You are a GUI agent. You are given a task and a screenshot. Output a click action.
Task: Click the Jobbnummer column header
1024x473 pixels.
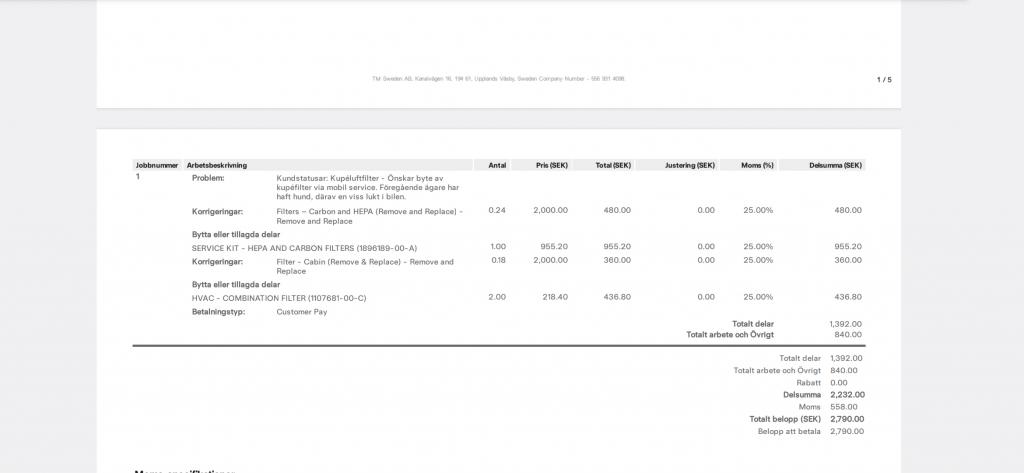tap(157, 165)
